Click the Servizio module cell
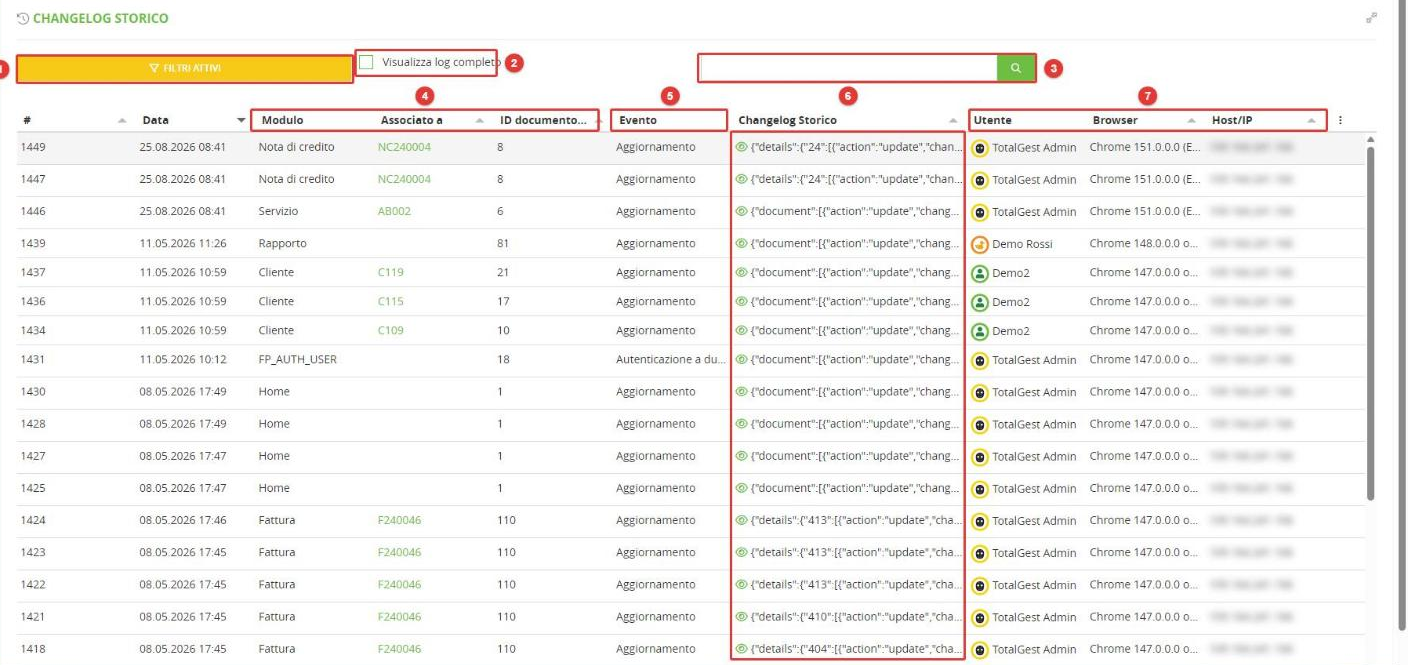The width and height of the screenshot is (1408, 665). click(279, 212)
